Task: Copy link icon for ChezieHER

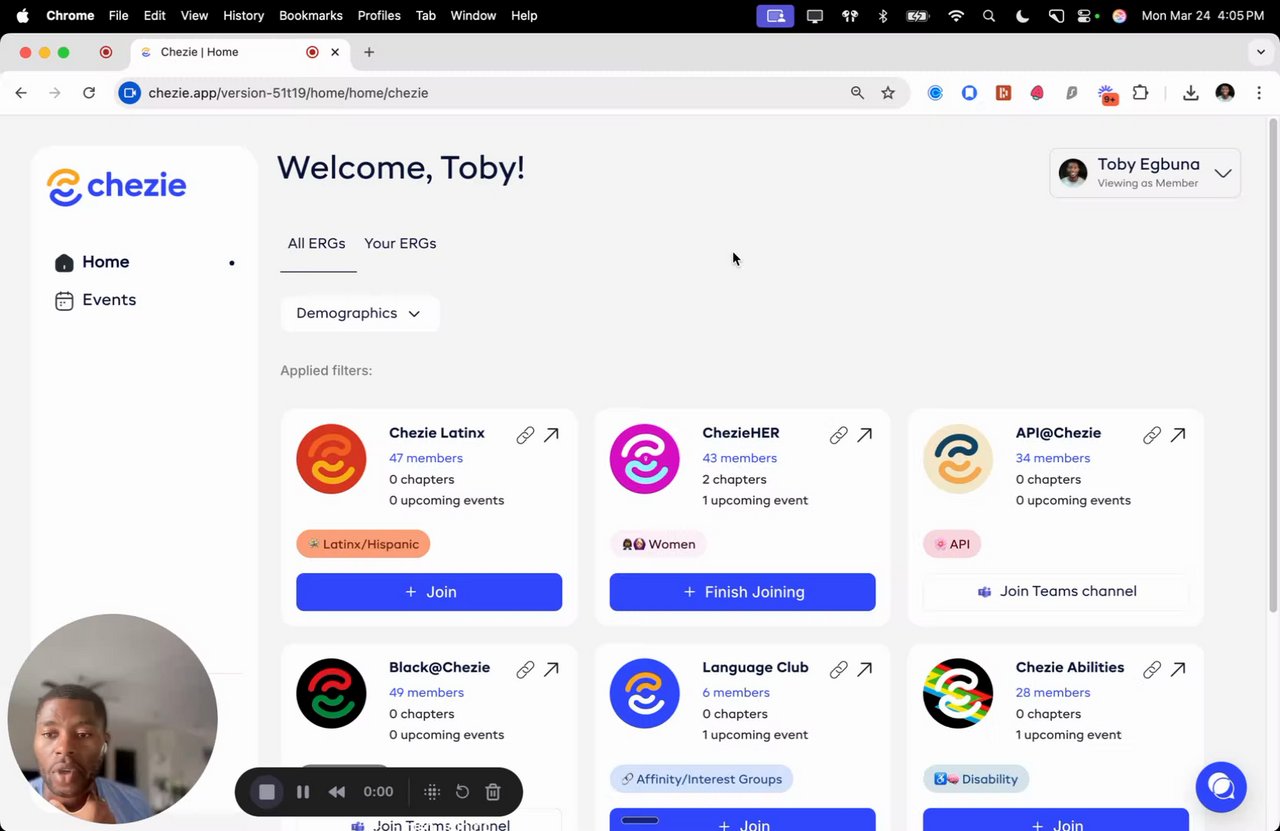Action: click(839, 435)
